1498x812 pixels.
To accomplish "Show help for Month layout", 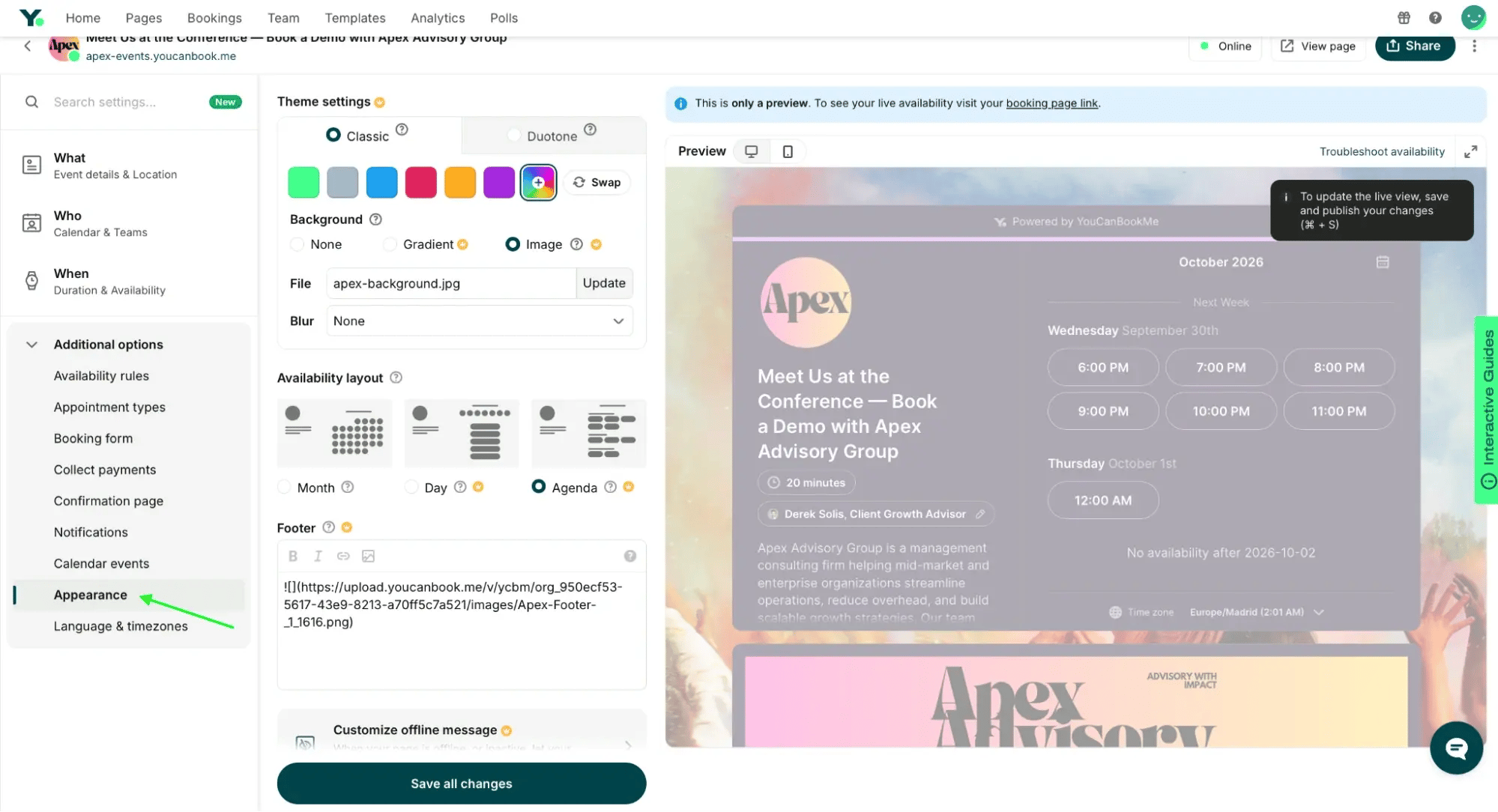I will click(x=348, y=487).
